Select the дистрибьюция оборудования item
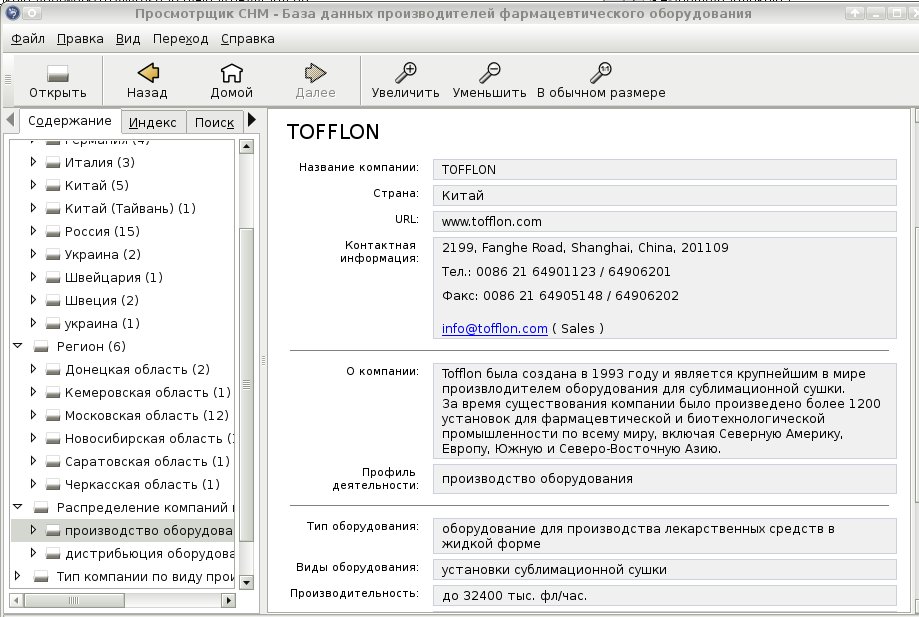 coord(149,554)
